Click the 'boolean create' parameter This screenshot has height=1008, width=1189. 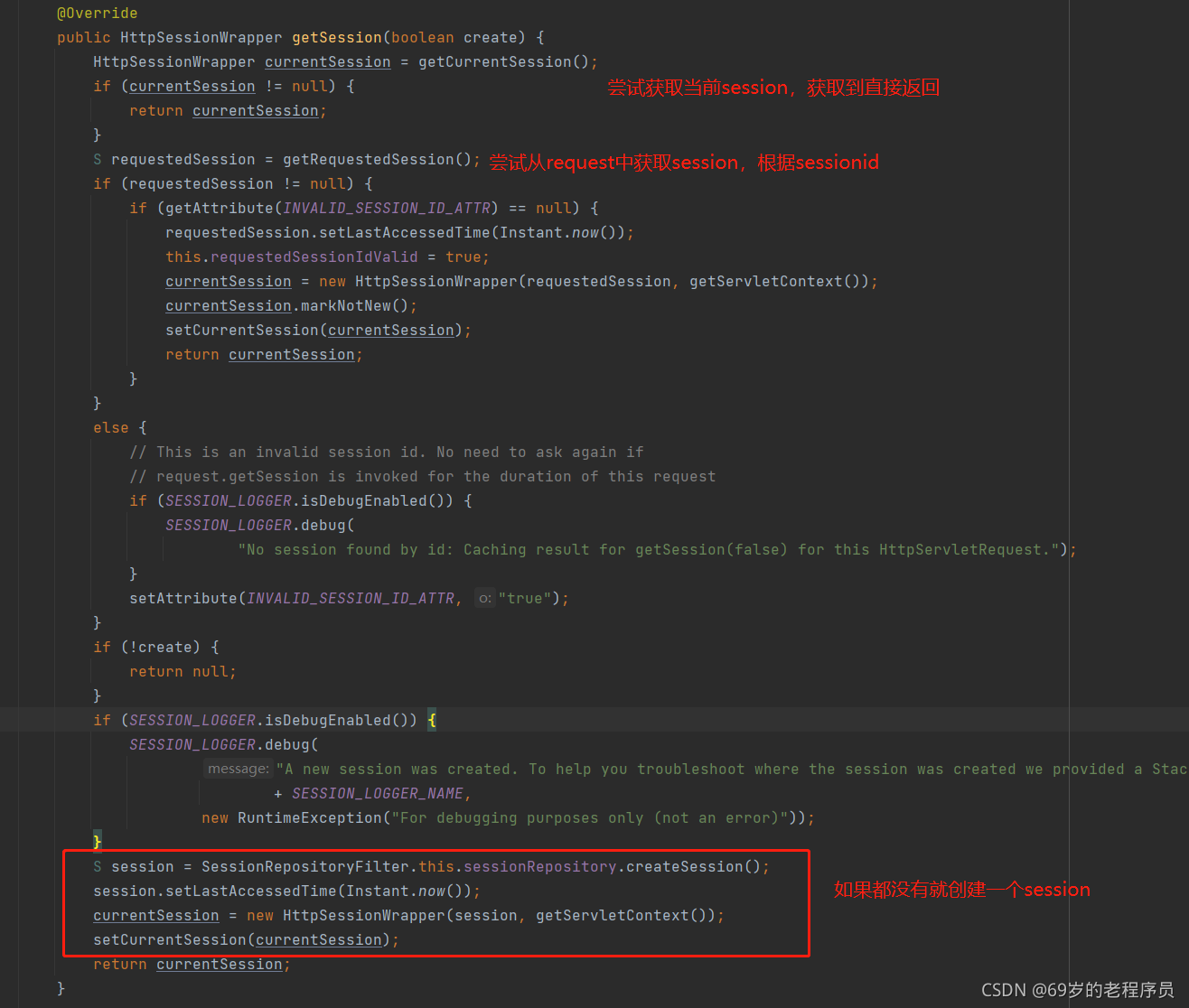tap(454, 37)
